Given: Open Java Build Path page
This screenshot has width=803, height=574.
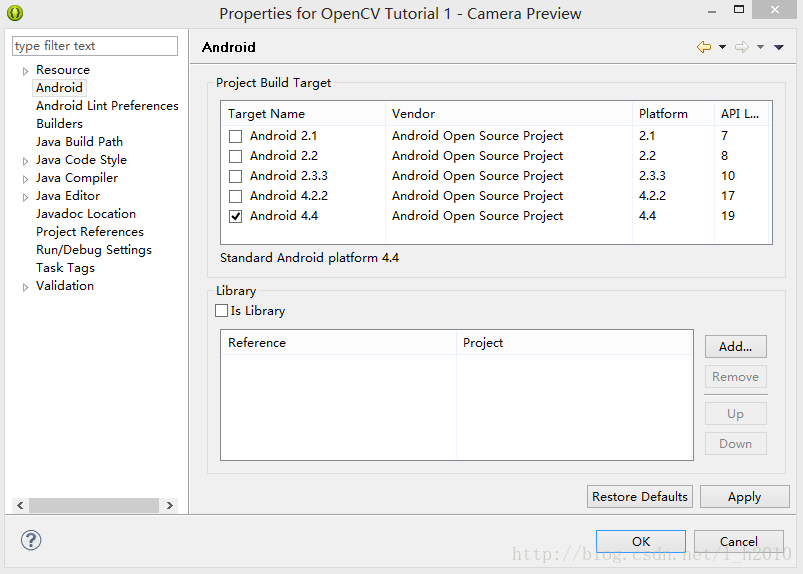Looking at the screenshot, I should click(79, 141).
